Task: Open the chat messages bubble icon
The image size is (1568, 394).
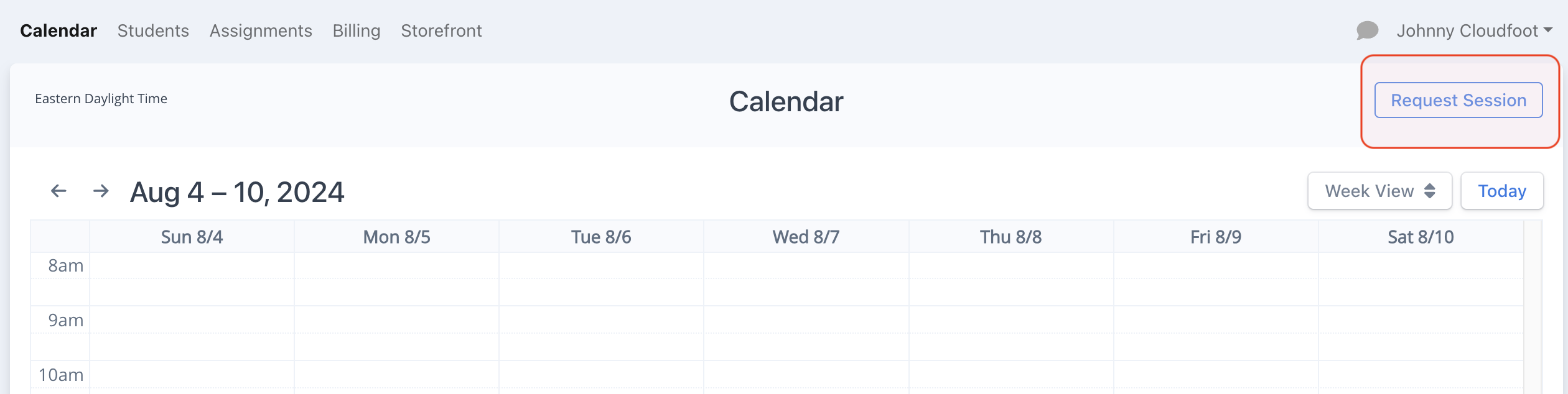Action: (x=1367, y=30)
